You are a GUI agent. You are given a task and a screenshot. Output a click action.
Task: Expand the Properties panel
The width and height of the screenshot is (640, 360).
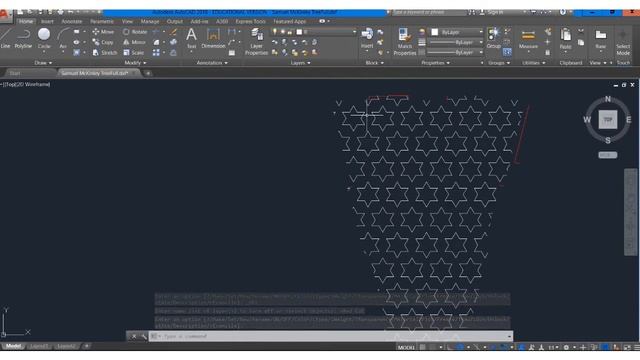pyautogui.click(x=435, y=63)
